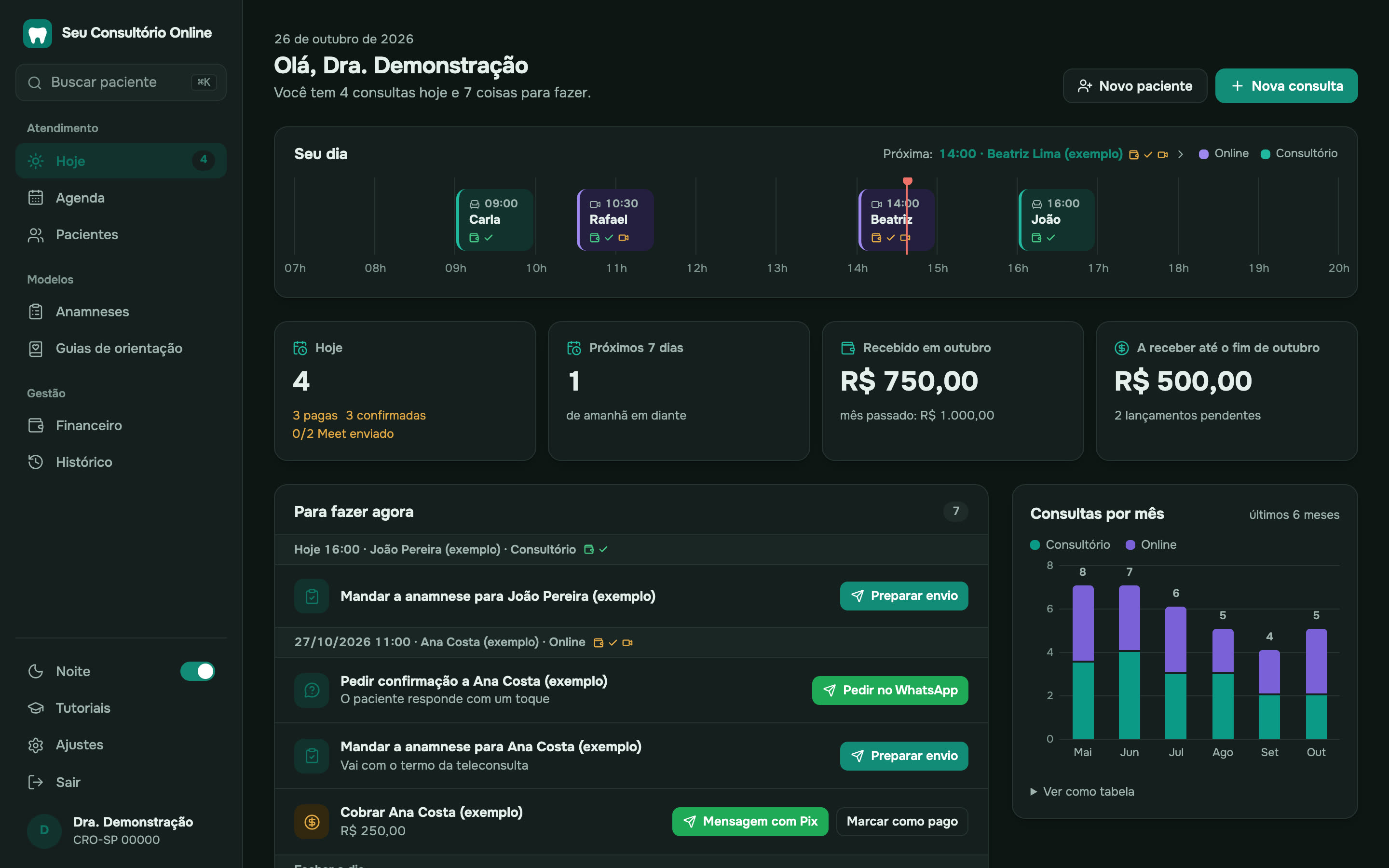Click the logout icon beside Sair
1389x868 pixels.
coord(36,782)
